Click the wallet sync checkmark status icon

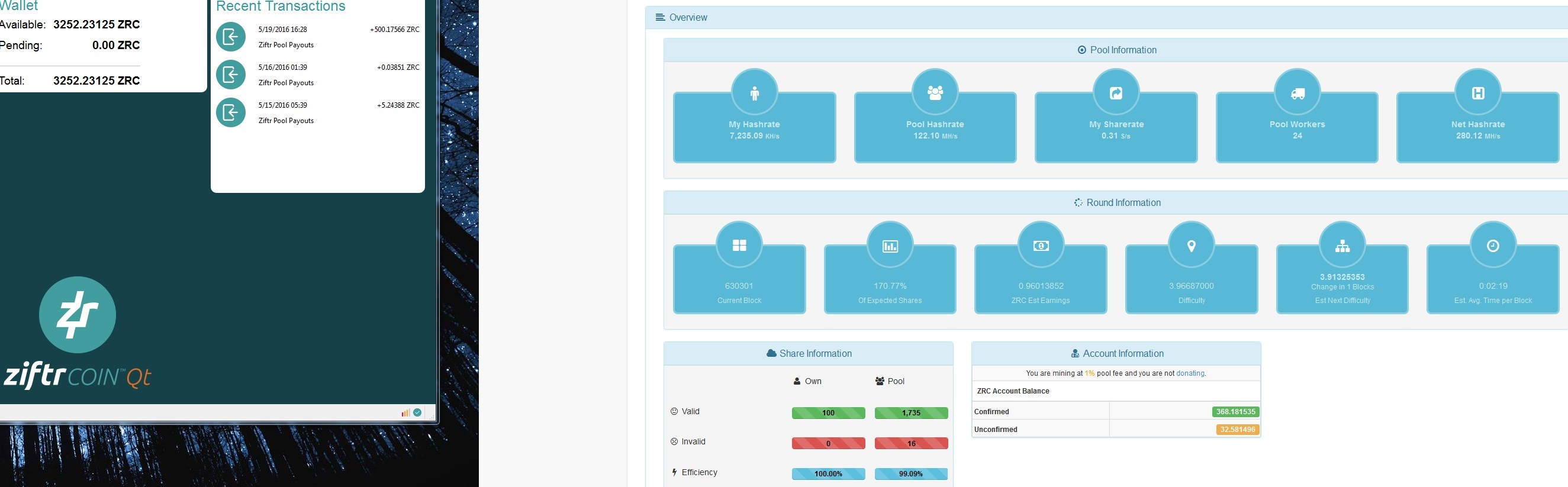click(417, 412)
